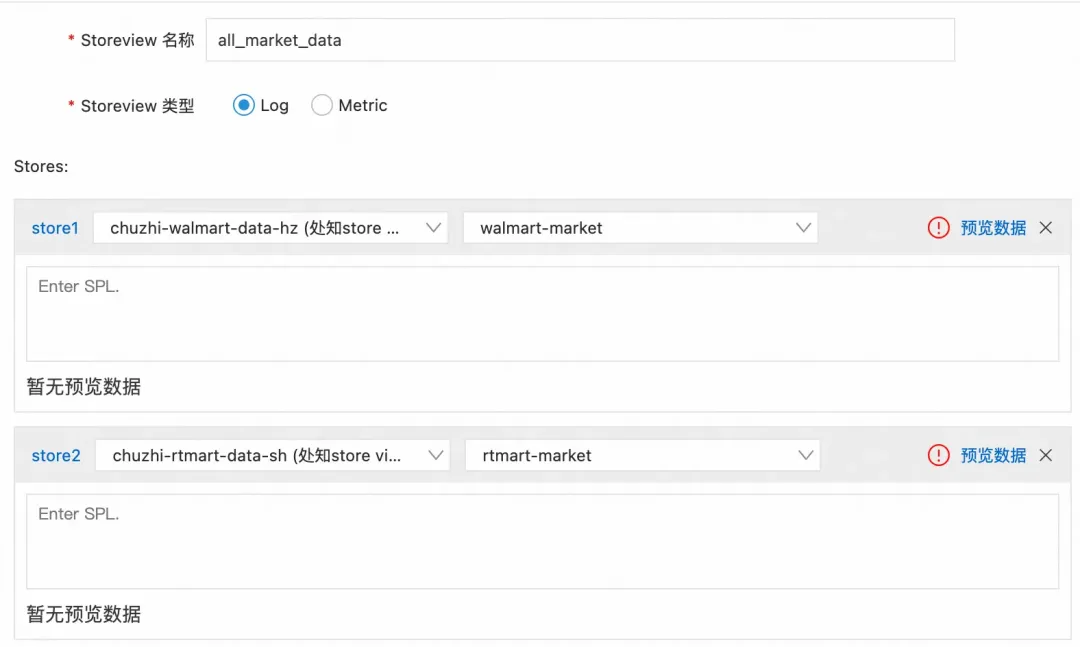Image resolution: width=1080 pixels, height=647 pixels.
Task: Click the store1 label
Action: pos(55,228)
